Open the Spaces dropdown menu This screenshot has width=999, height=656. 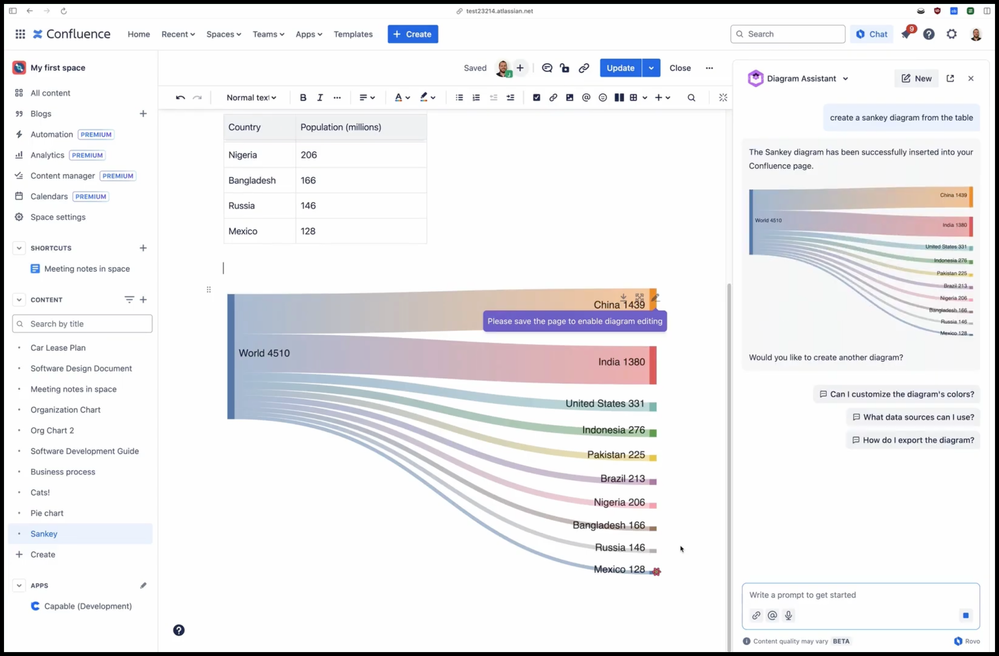tap(224, 34)
